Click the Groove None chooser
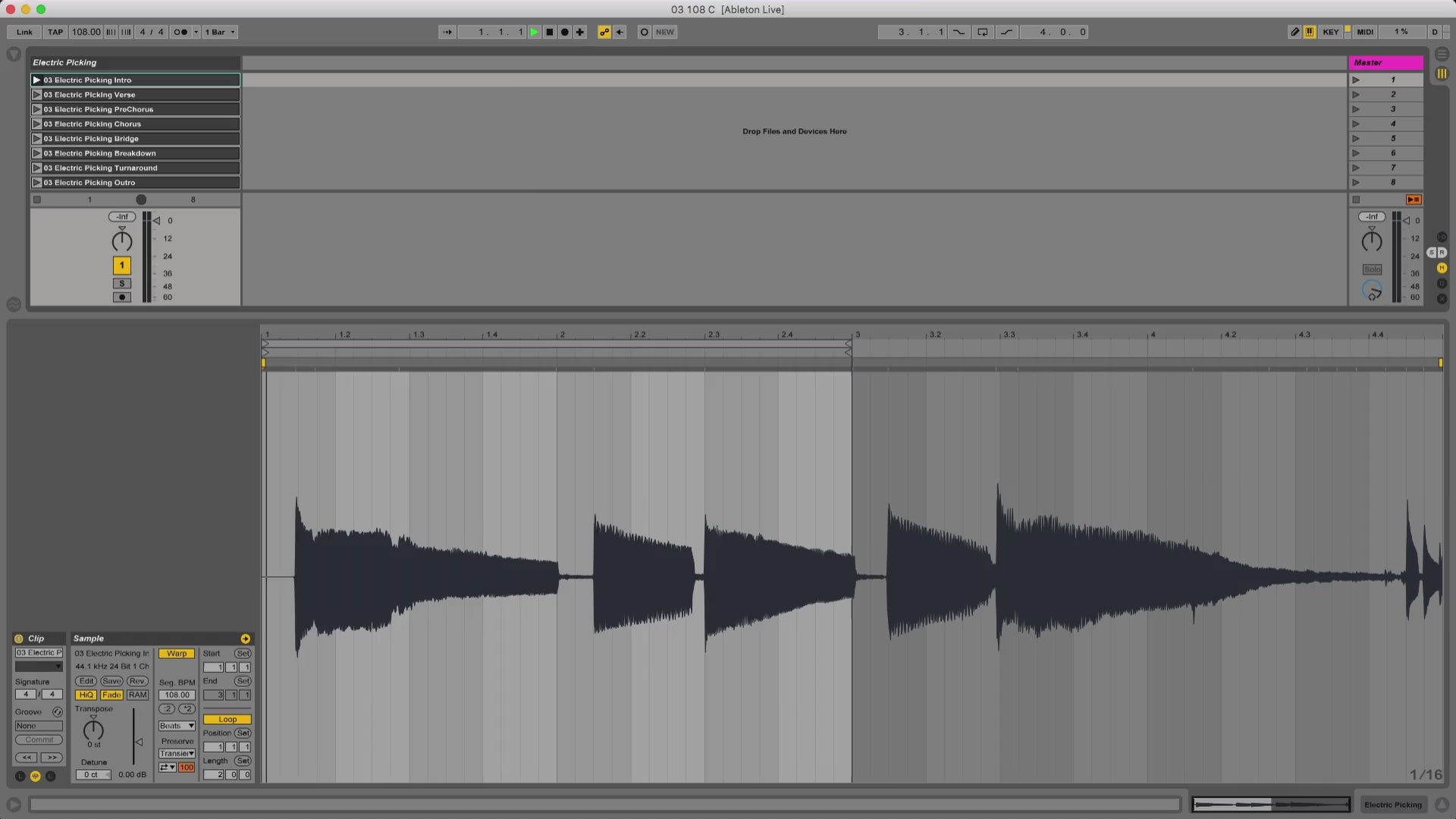The width and height of the screenshot is (1456, 819). [39, 726]
